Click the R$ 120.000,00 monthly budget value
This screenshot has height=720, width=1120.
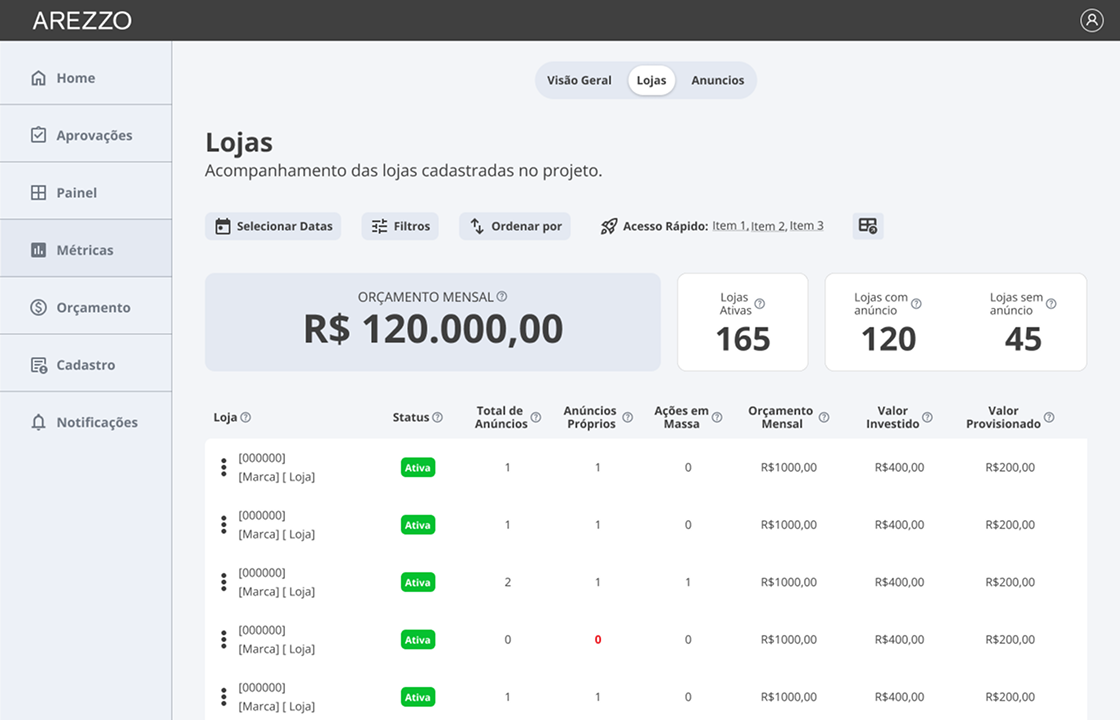click(x=433, y=329)
